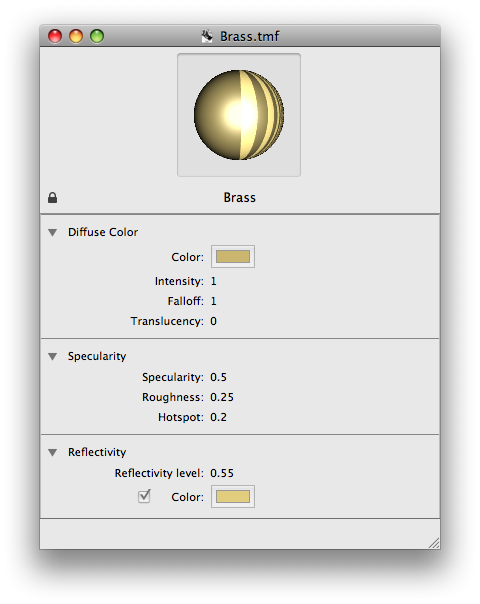Collapse the Specularity section disclosure triangle
Viewport: 480px width, 604px height.
pyautogui.click(x=53, y=356)
